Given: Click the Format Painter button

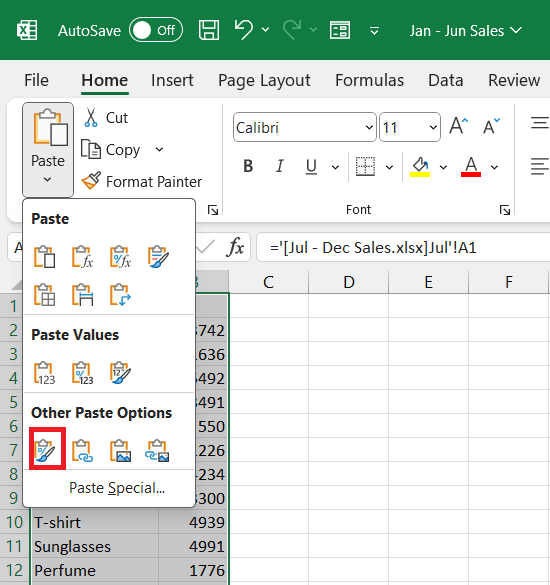Looking at the screenshot, I should click(x=142, y=181).
